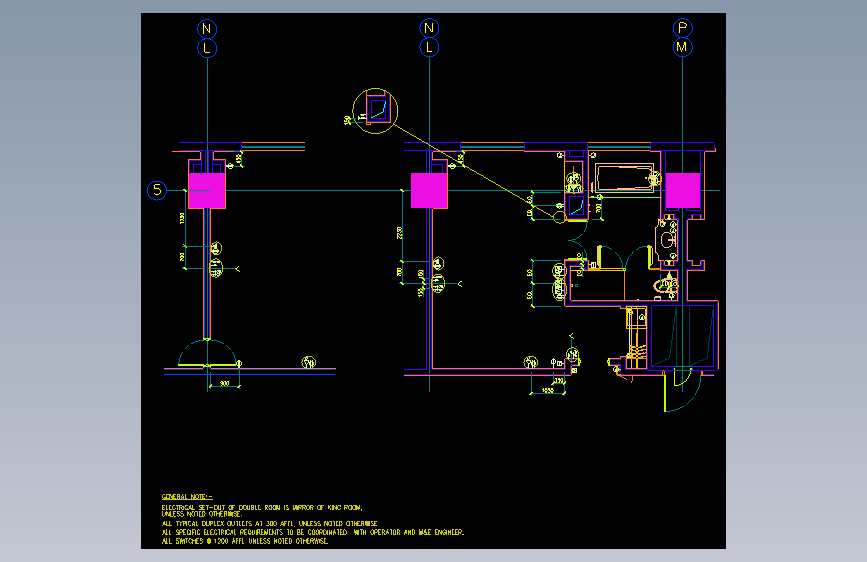
Task: Select the middle magenta column block
Action: [x=429, y=190]
